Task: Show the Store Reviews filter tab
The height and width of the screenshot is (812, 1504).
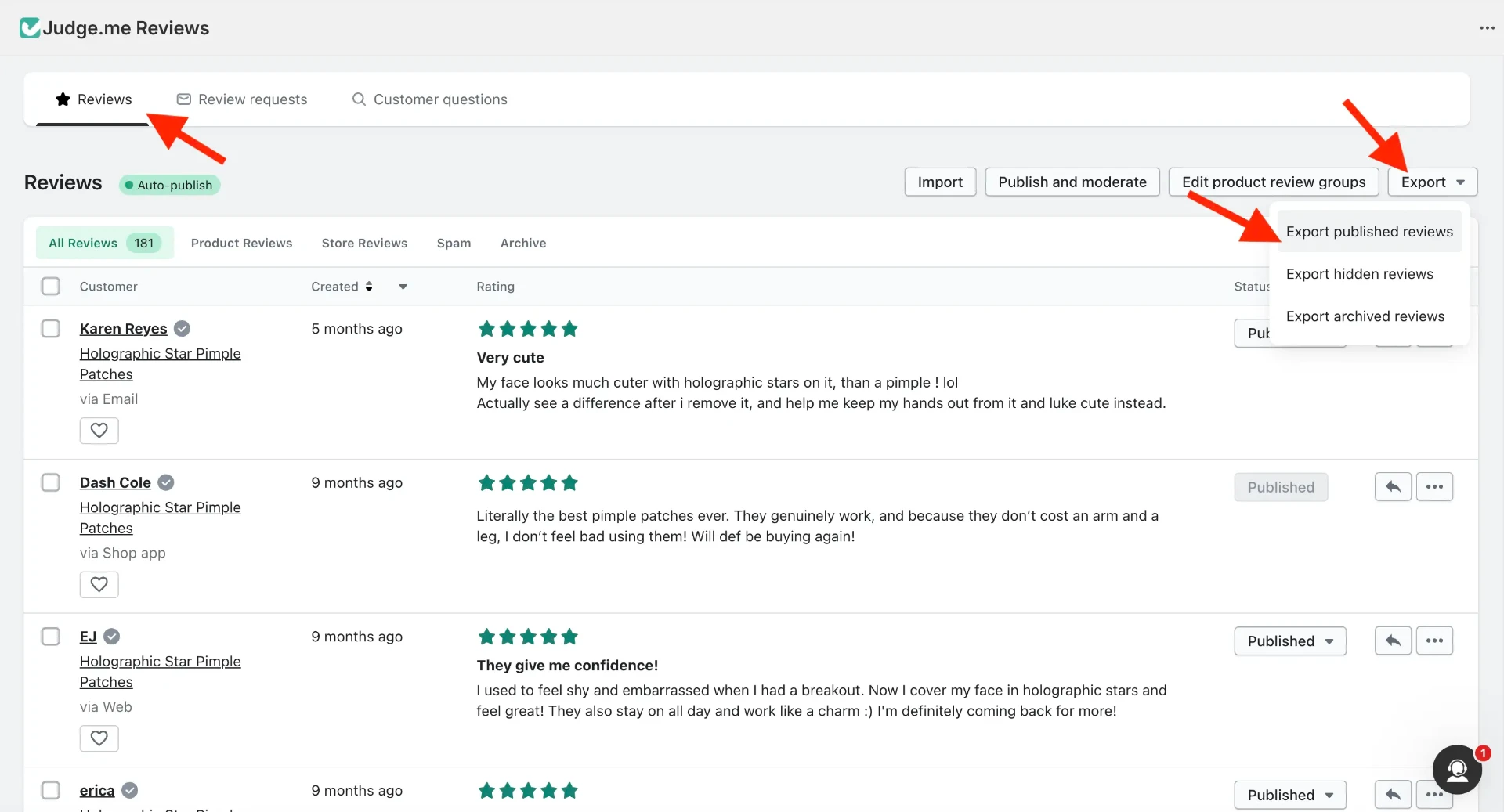Action: coord(364,244)
